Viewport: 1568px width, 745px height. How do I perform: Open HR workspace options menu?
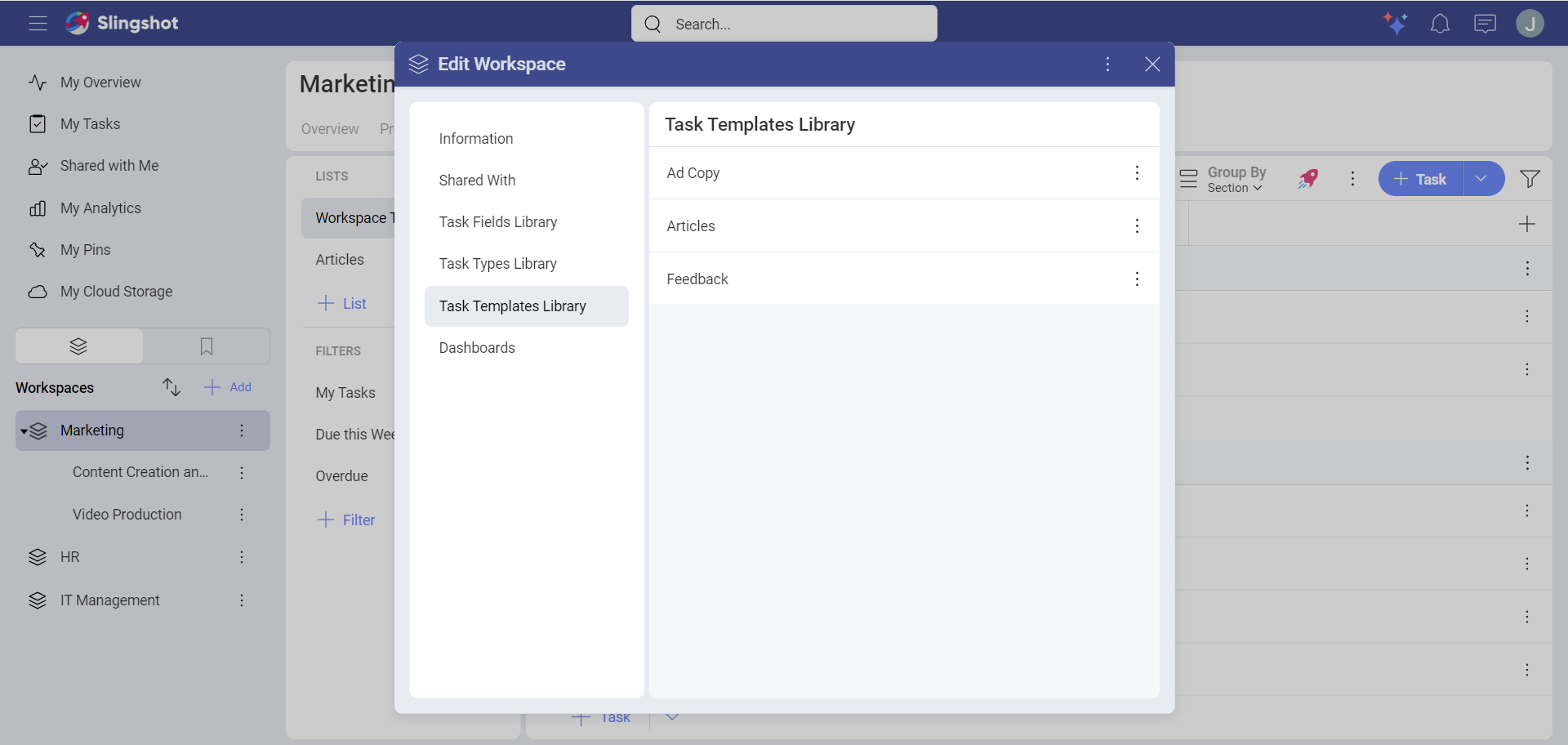point(242,557)
